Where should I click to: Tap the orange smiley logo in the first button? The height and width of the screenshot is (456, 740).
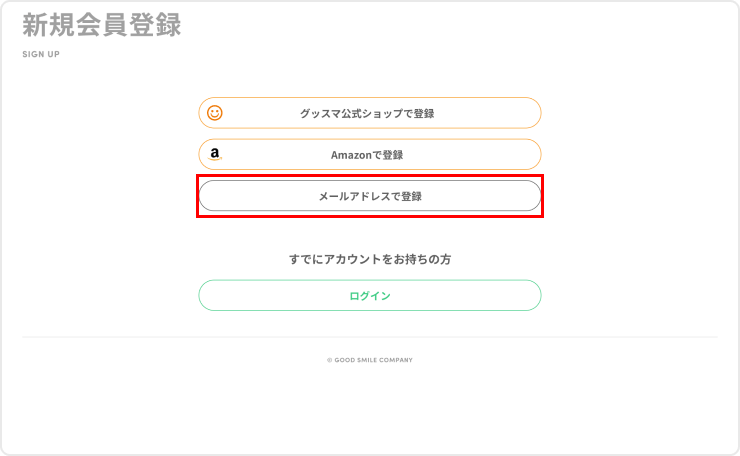(x=215, y=113)
